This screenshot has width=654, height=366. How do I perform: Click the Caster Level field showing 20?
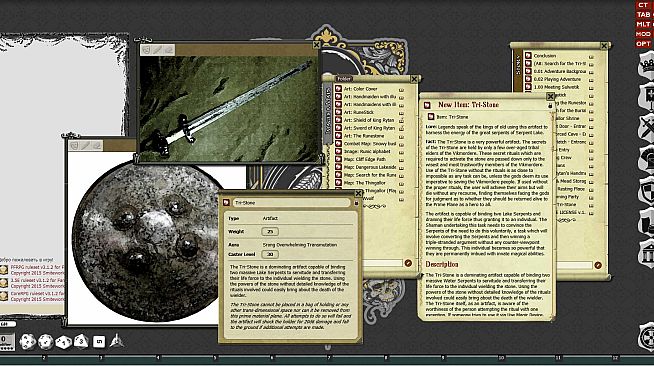coord(270,254)
